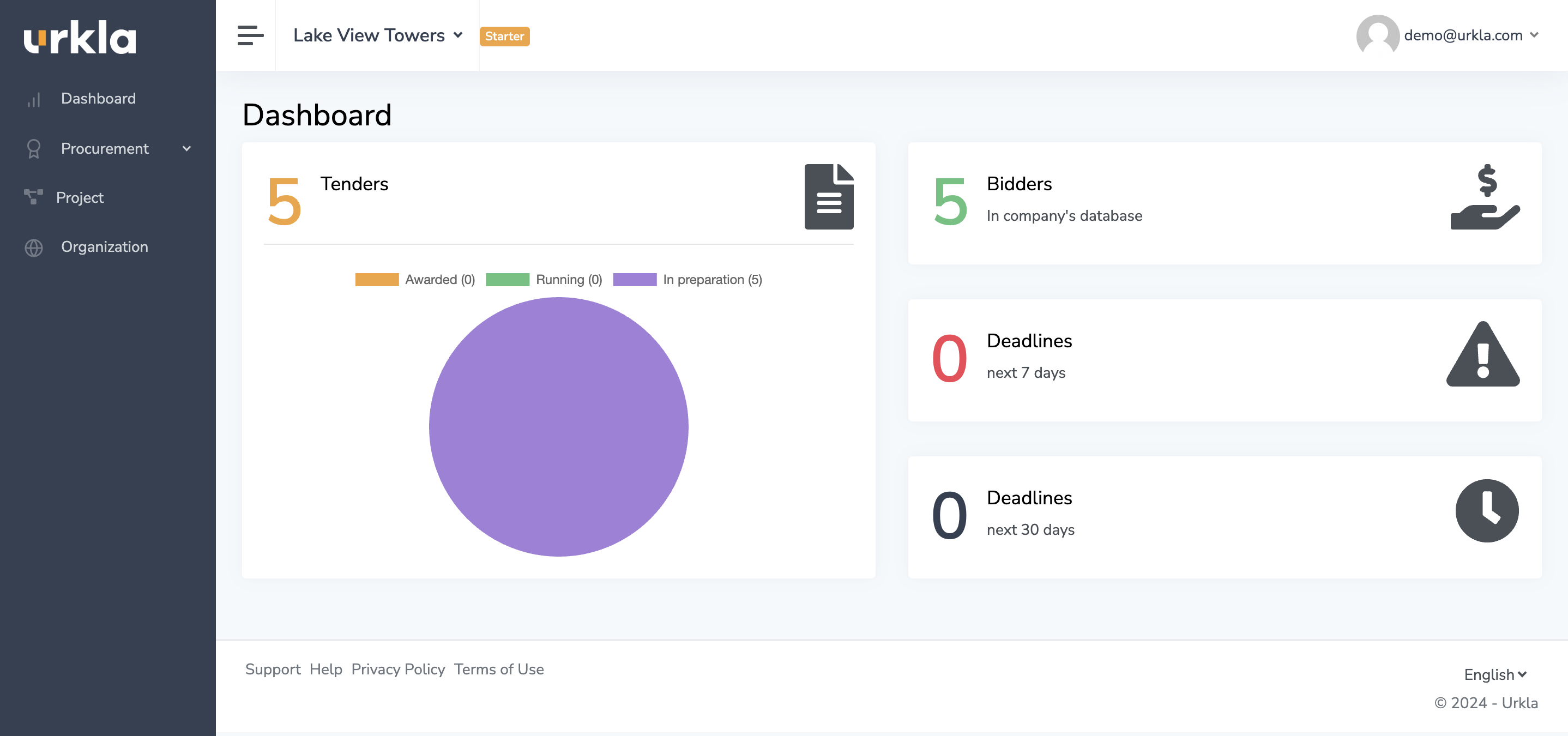Click the 'In preparation (5)' legend label
The image size is (1568, 736).
[712, 280]
